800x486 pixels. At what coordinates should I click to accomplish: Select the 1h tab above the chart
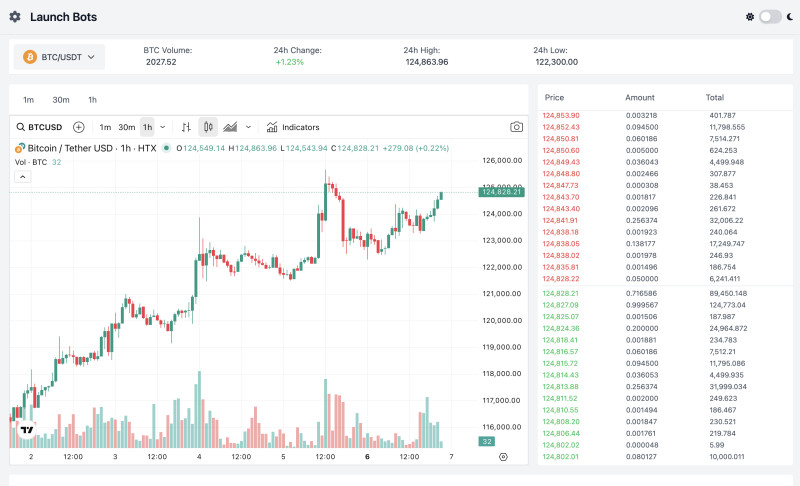[93, 99]
